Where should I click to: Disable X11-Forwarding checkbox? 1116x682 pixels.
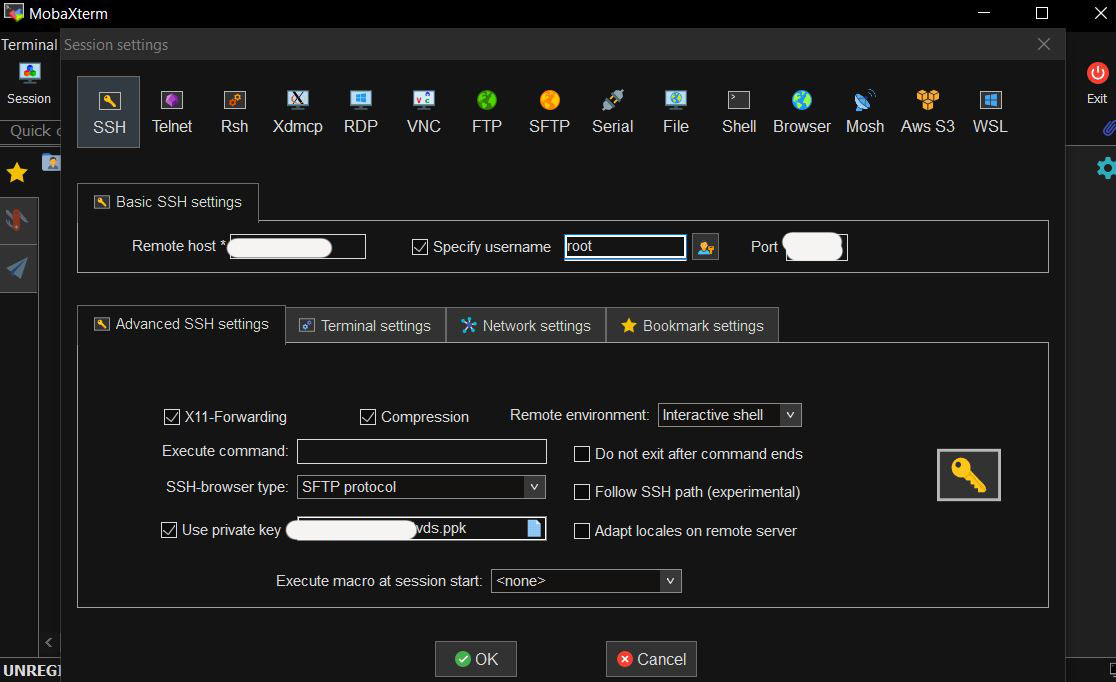click(172, 416)
